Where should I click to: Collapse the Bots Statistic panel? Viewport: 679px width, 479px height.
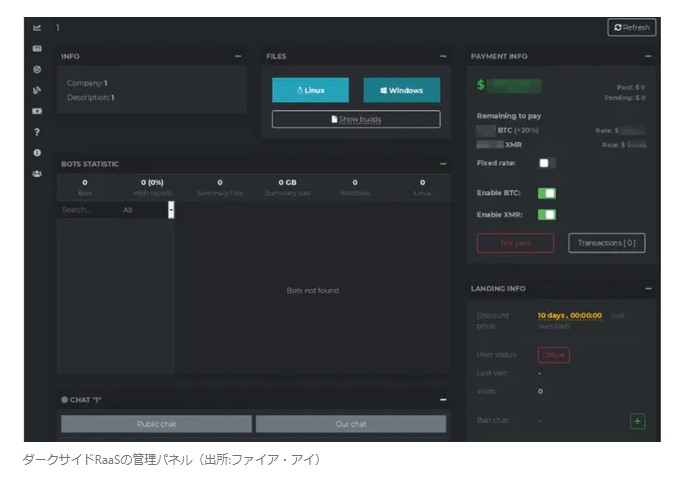[443, 163]
